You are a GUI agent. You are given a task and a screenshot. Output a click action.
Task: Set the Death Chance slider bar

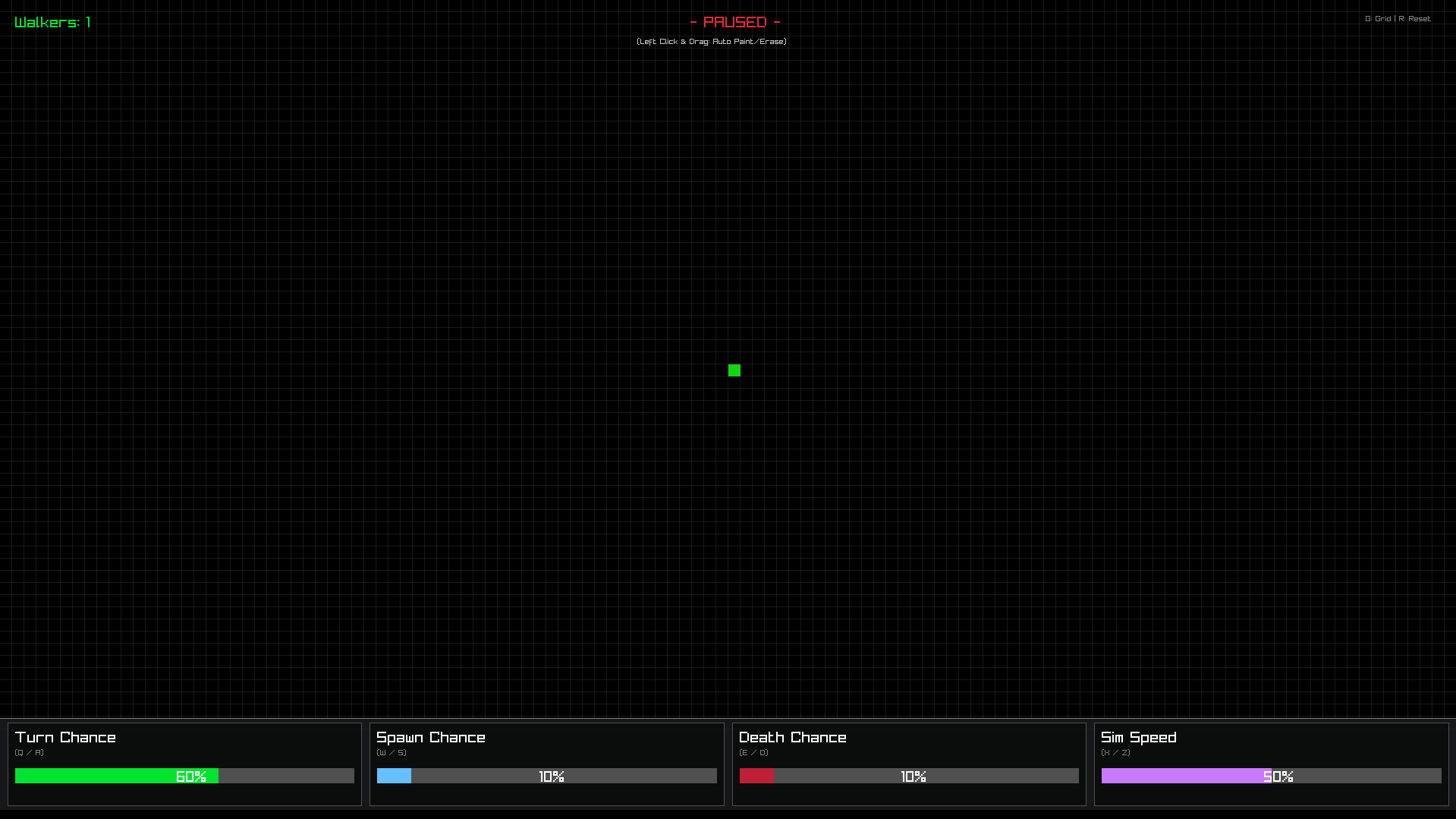[x=909, y=776]
